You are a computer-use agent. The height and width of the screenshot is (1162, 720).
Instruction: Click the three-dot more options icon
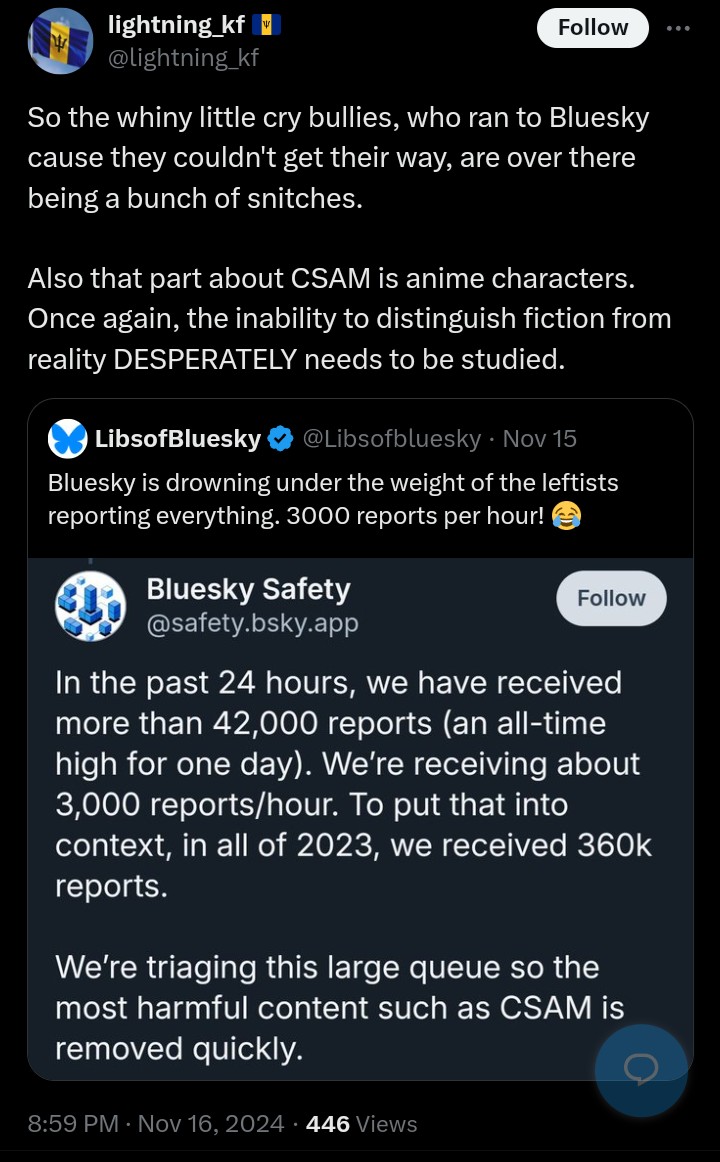[x=678, y=28]
